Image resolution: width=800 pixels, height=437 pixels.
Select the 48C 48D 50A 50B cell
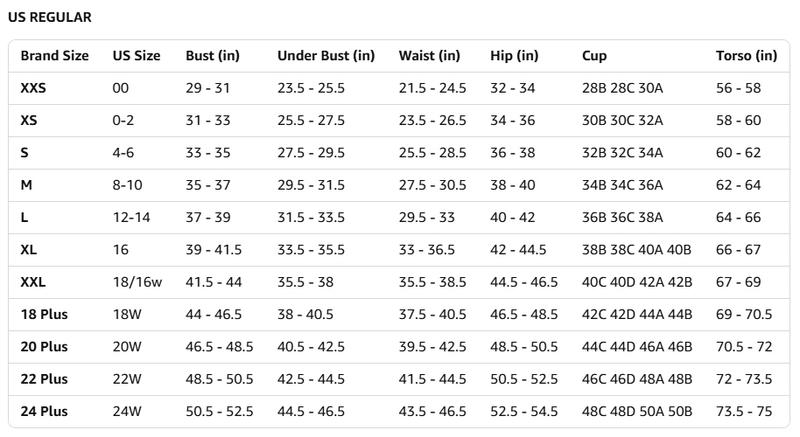tap(637, 411)
